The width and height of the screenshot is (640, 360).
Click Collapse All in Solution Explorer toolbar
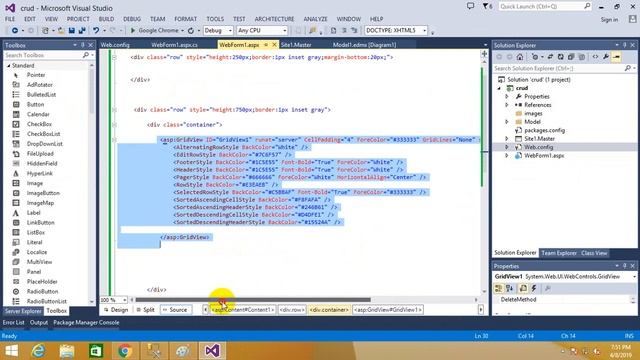571,57
